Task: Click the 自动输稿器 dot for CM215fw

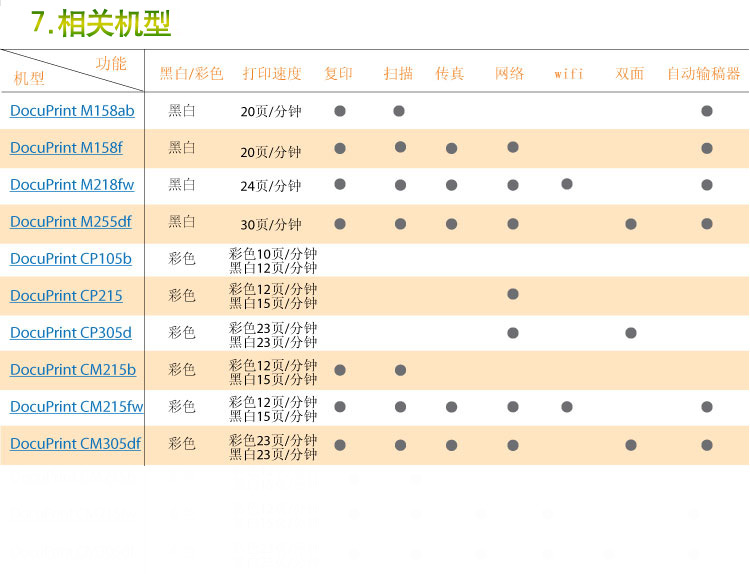Action: click(707, 407)
